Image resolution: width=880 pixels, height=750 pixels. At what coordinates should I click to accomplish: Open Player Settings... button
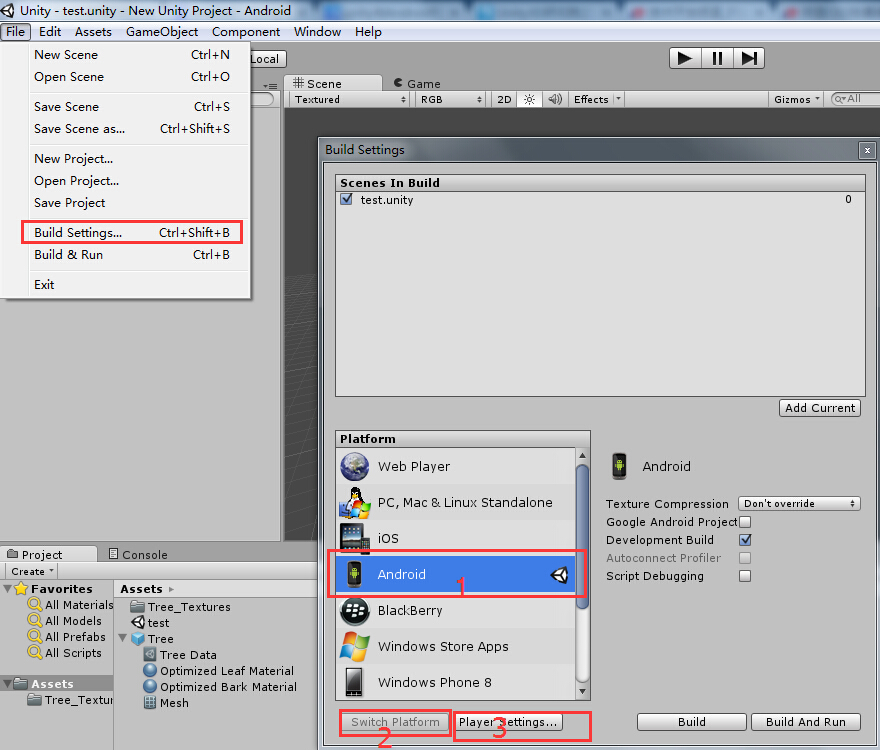pos(508,722)
